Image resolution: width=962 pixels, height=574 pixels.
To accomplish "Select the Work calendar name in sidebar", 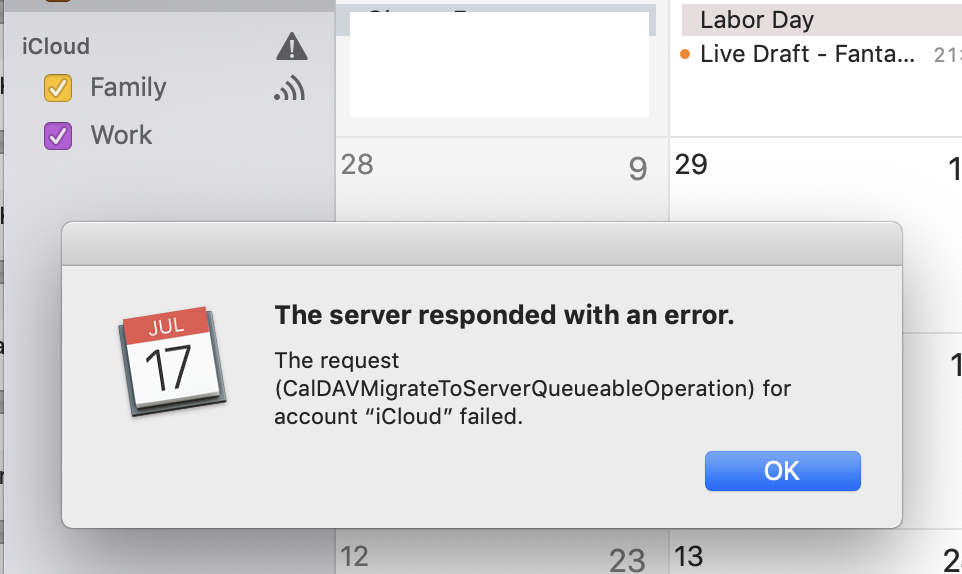I will click(x=121, y=135).
